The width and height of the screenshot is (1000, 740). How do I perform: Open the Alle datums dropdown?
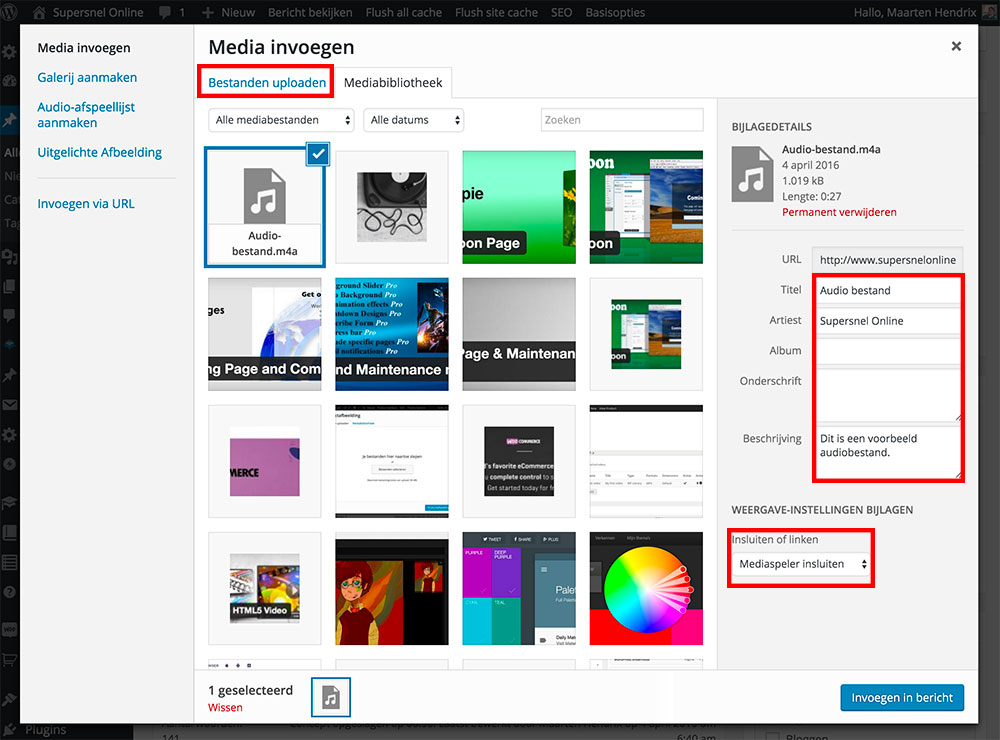(414, 118)
